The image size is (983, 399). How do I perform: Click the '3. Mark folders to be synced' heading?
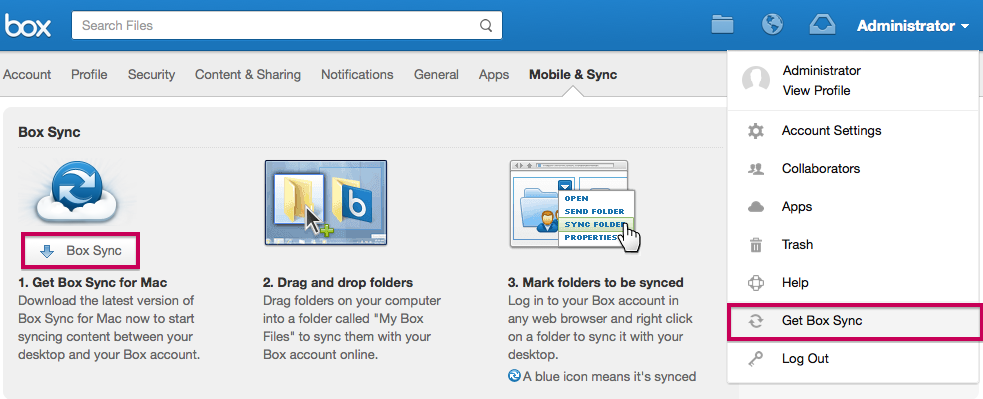596,282
